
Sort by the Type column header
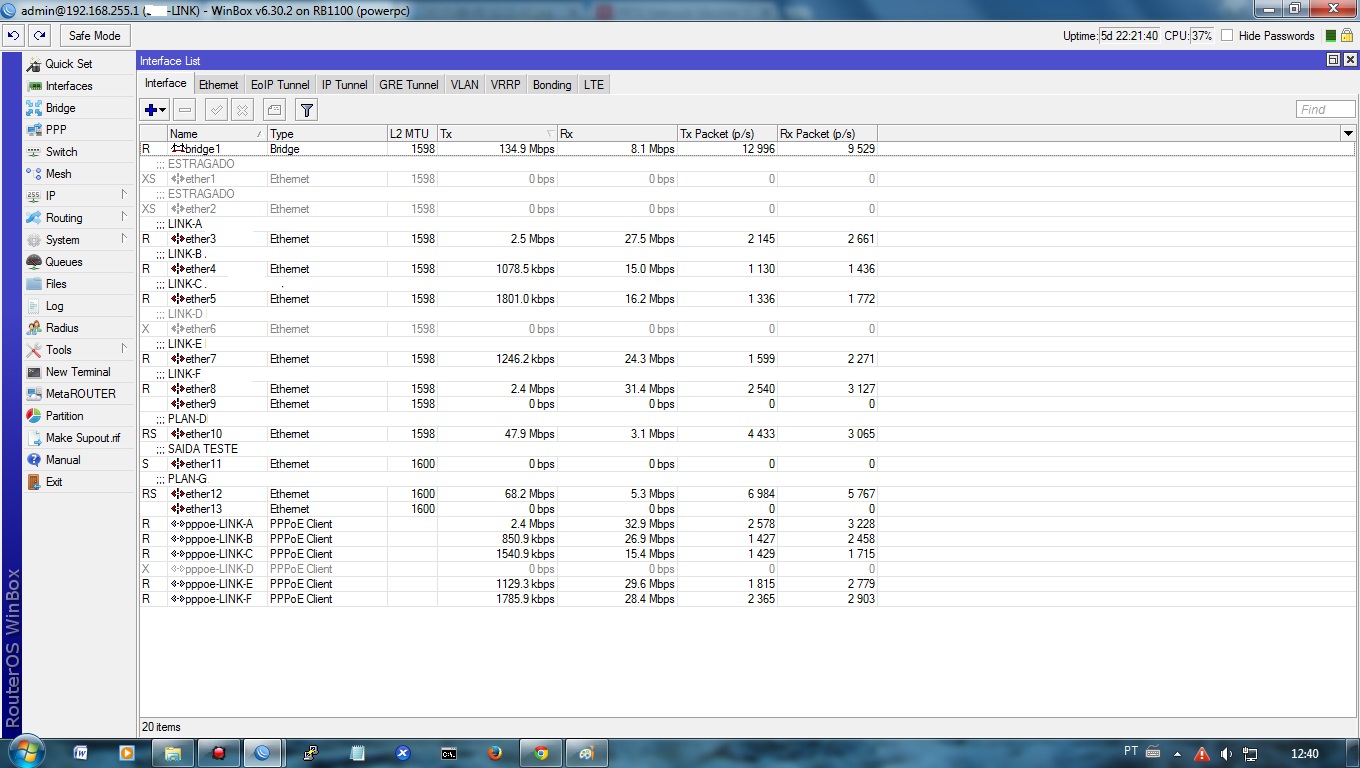[327, 134]
